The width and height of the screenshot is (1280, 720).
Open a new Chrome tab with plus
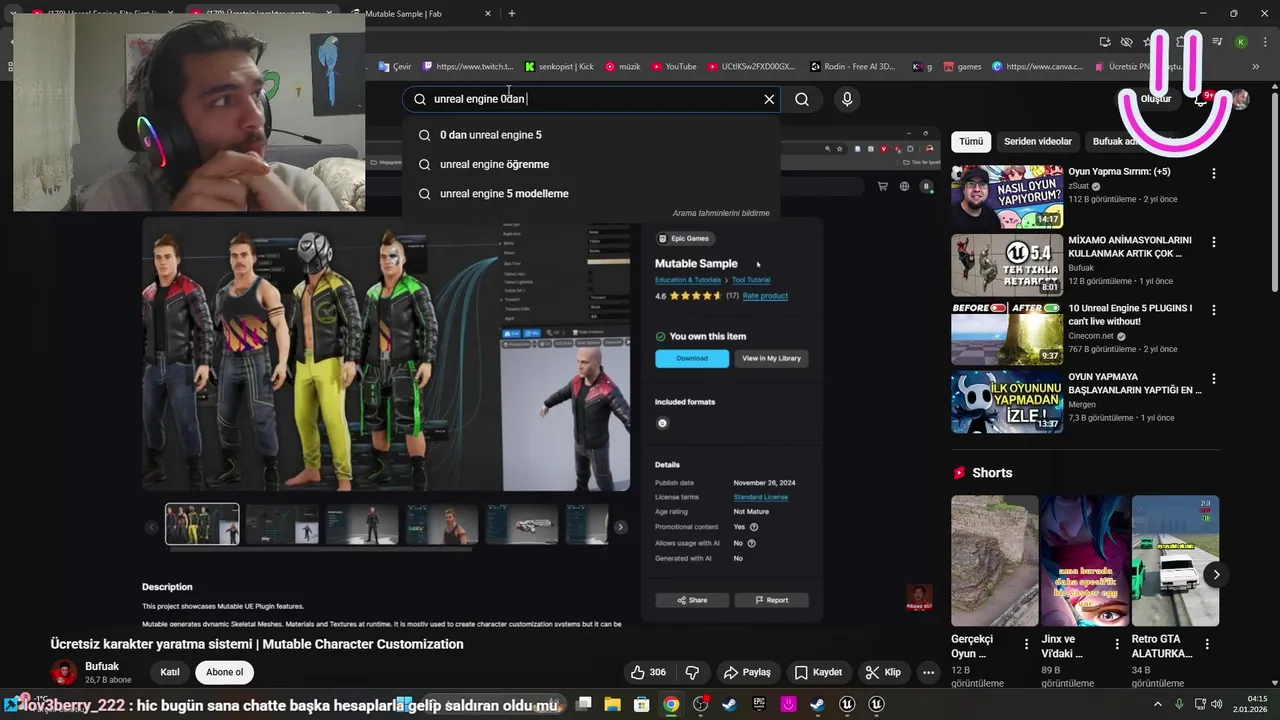coord(512,14)
